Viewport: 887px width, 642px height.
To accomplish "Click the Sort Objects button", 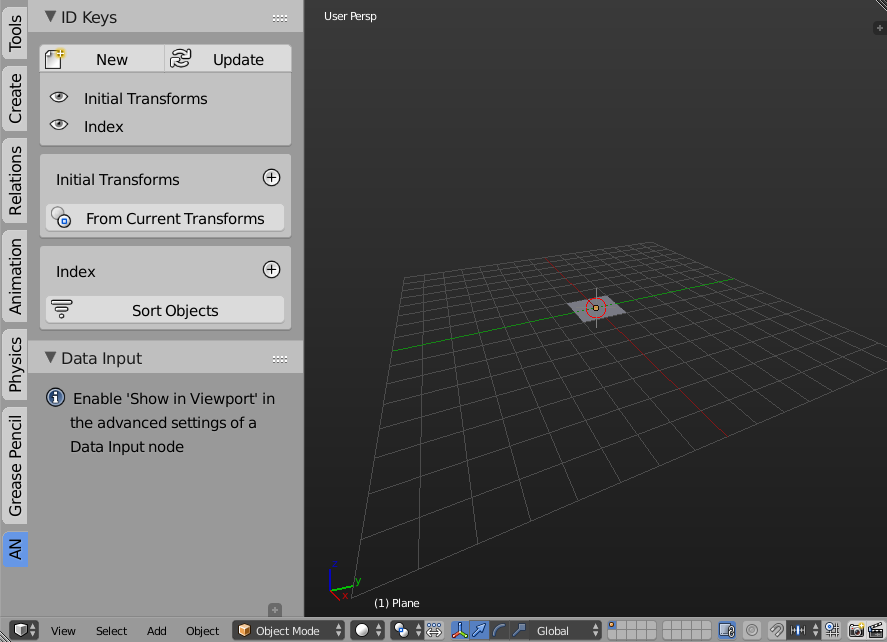I will point(165,311).
